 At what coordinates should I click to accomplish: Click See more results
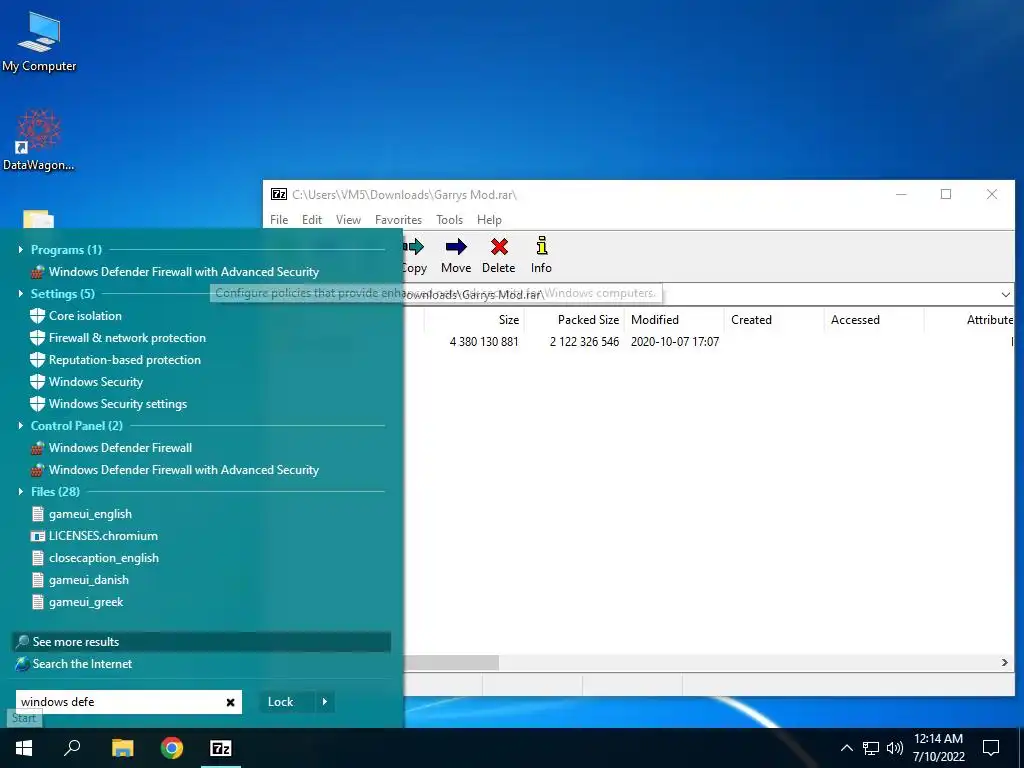click(x=202, y=642)
